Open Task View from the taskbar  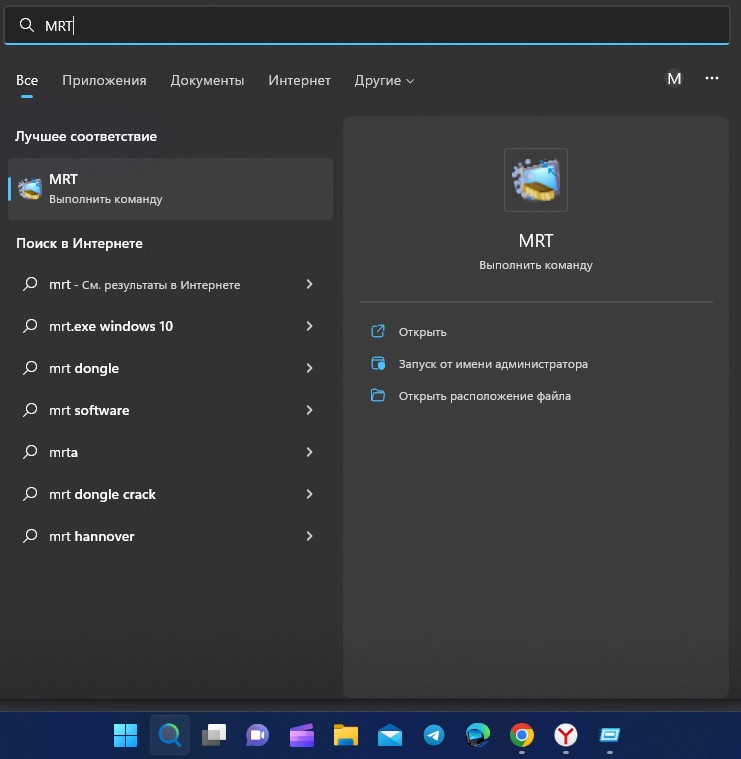tap(213, 736)
